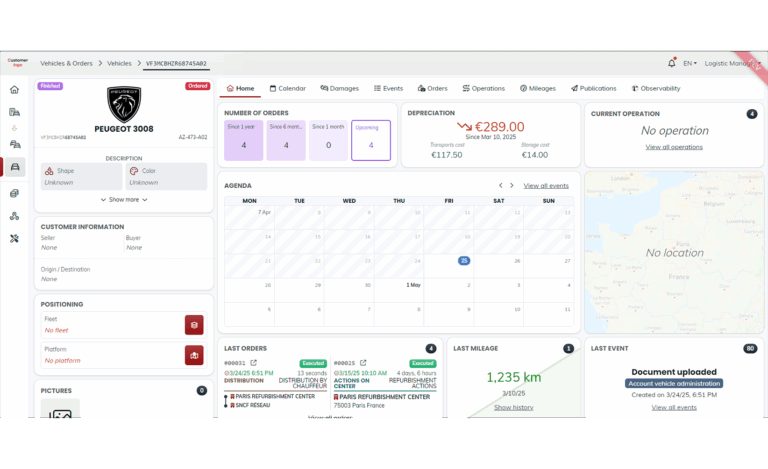Open order #00025 external link icon
Image resolution: width=768 pixels, height=469 pixels.
coord(365,363)
